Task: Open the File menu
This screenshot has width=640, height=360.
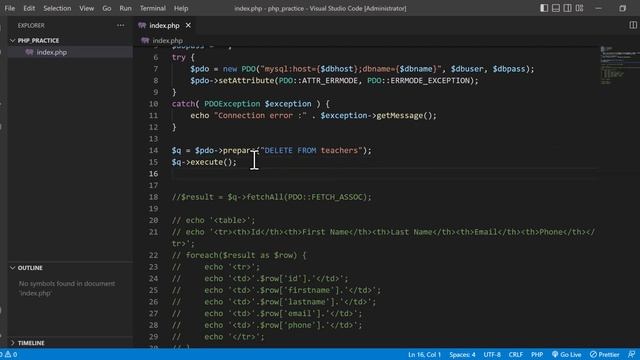Action: 9,8
